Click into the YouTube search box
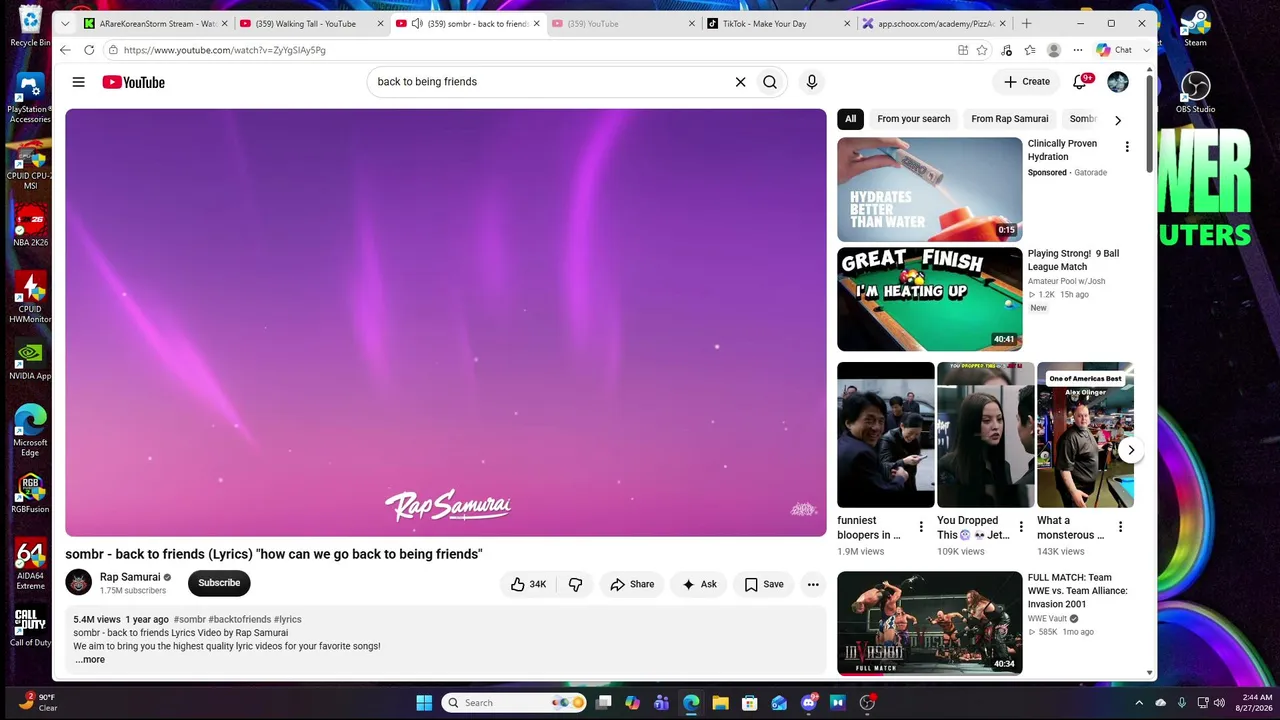The height and width of the screenshot is (720, 1280). [x=552, y=82]
